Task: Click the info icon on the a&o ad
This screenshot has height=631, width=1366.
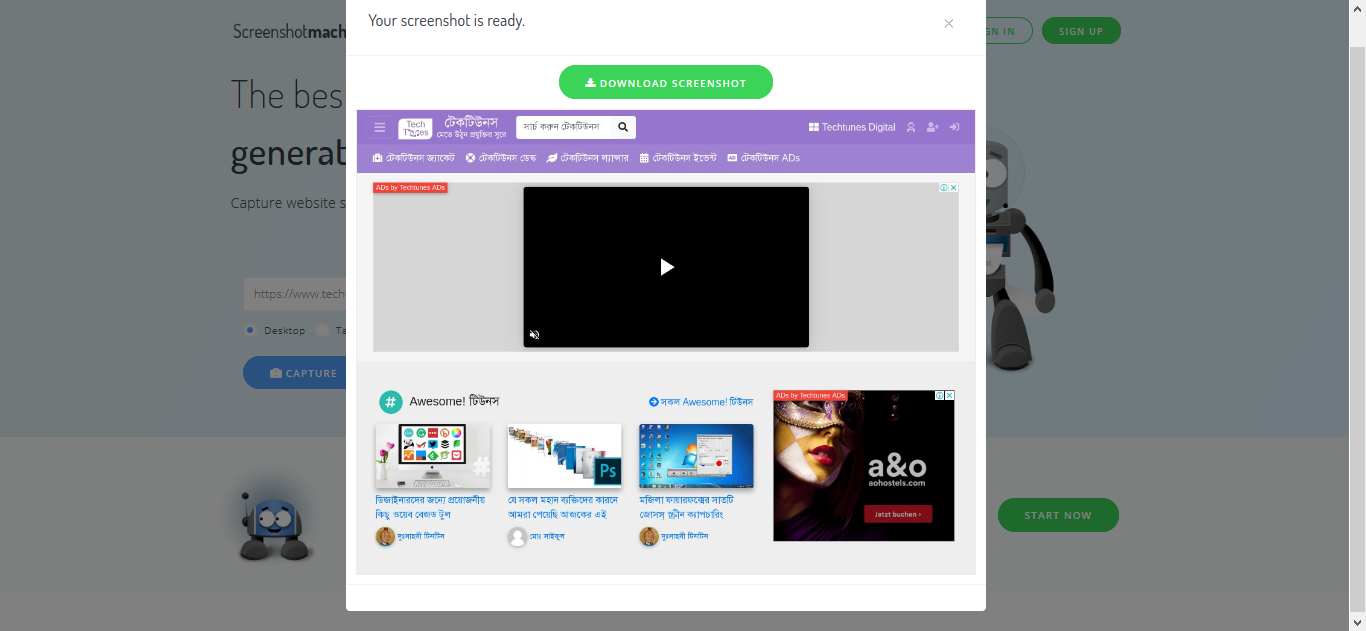Action: (939, 396)
